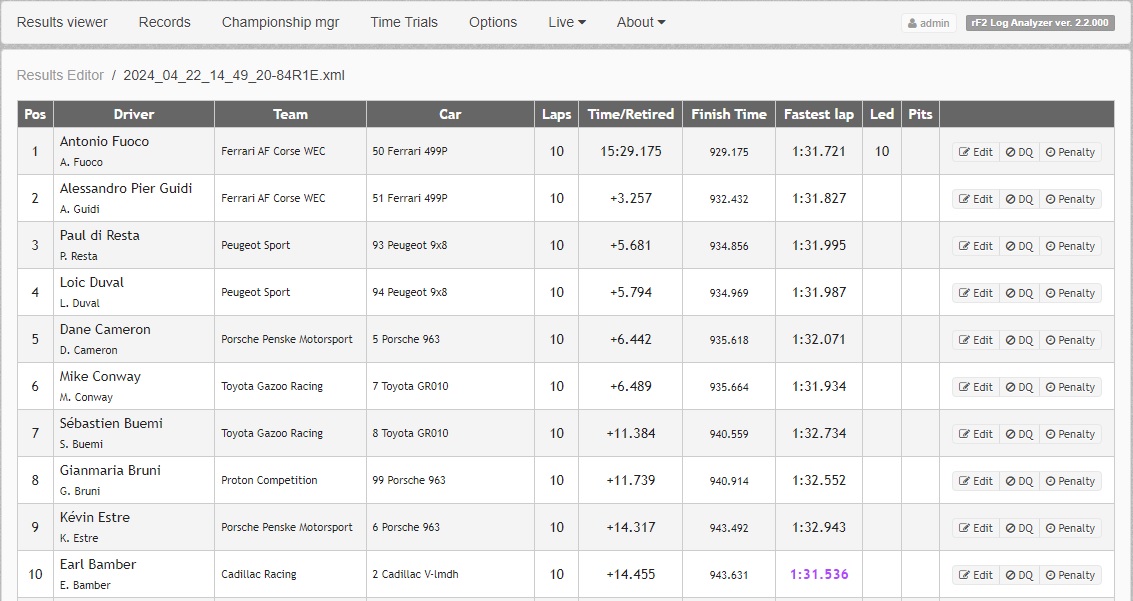Expand the About dropdown menu
The width and height of the screenshot is (1133, 601).
(641, 22)
